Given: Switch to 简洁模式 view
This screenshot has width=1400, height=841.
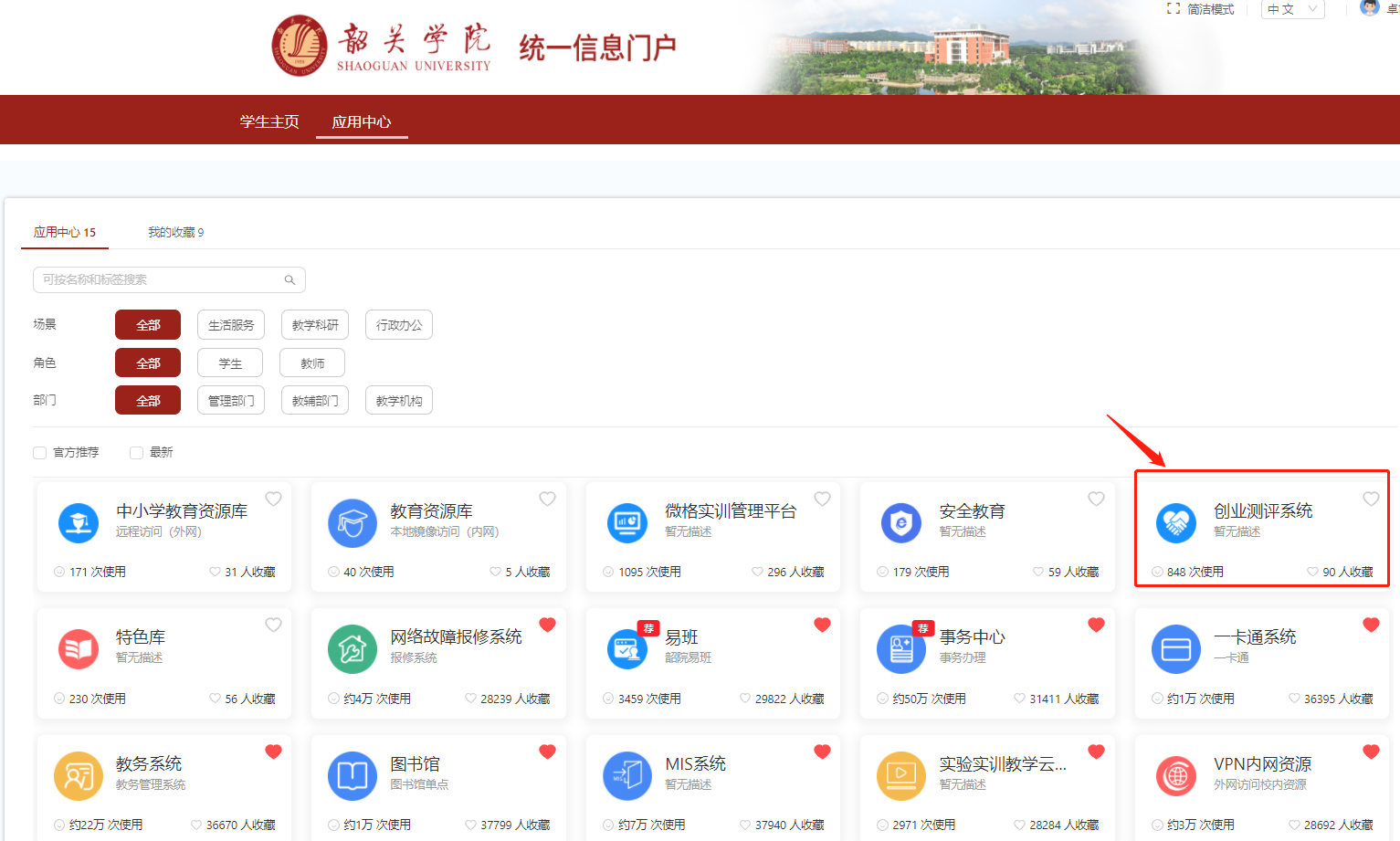Looking at the screenshot, I should click(x=1201, y=9).
